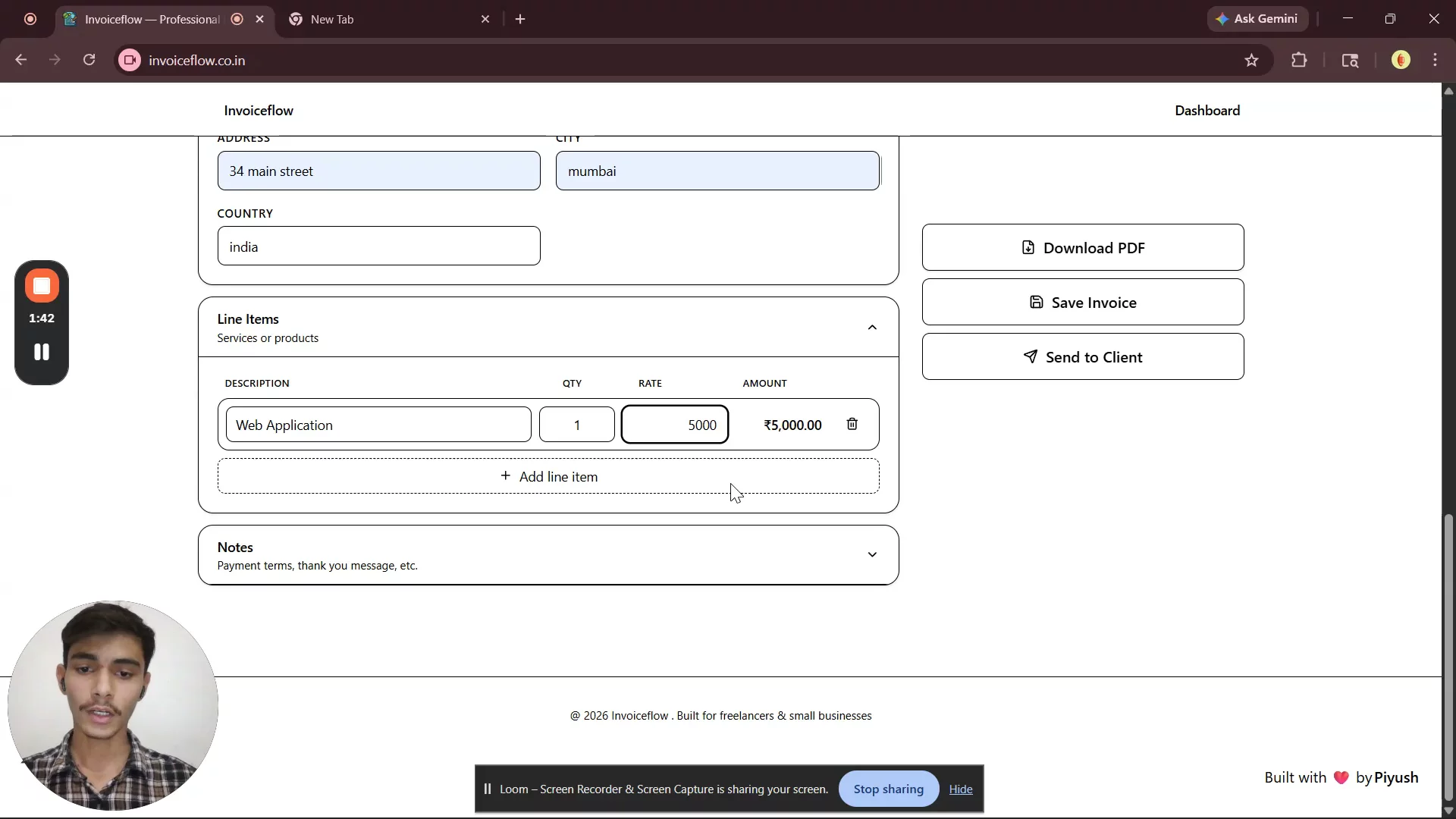
Task: Click the ₹5,000.00 amount value
Action: [792, 425]
